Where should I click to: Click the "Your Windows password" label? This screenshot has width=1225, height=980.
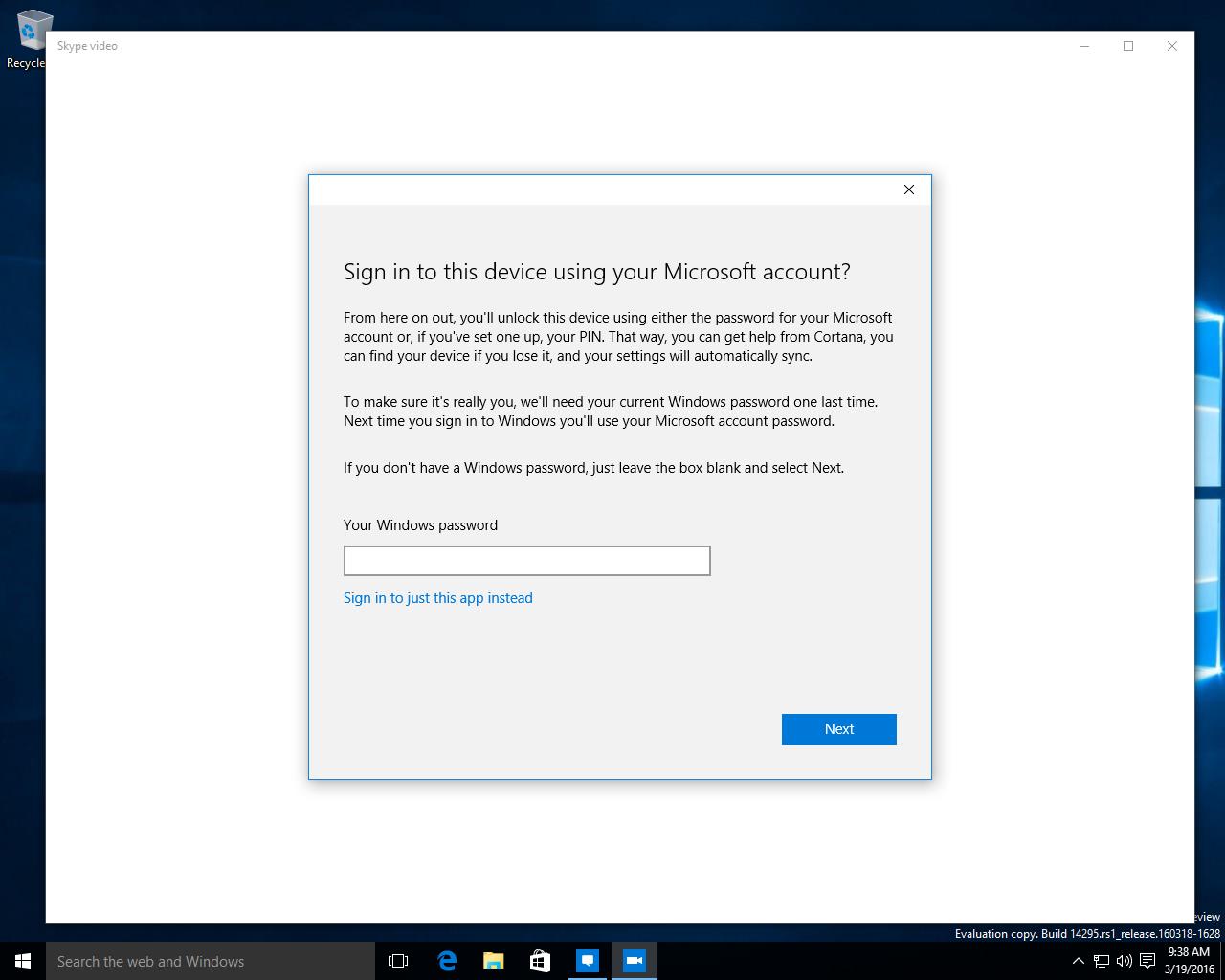[420, 525]
